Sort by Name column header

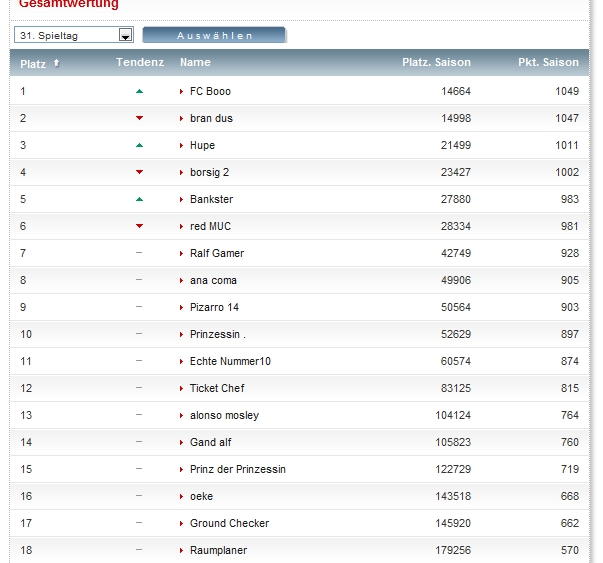click(x=195, y=63)
